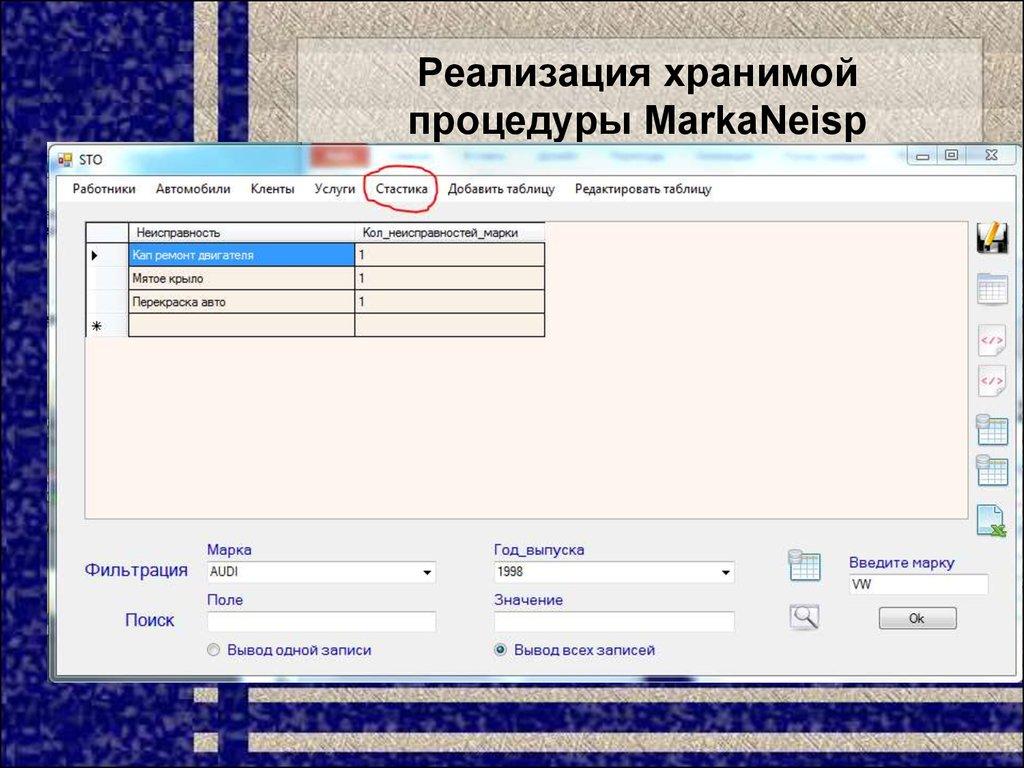Viewport: 1024px width, 768px height.
Task: Click Редактировать таблицу in the menu bar
Action: tap(644, 188)
